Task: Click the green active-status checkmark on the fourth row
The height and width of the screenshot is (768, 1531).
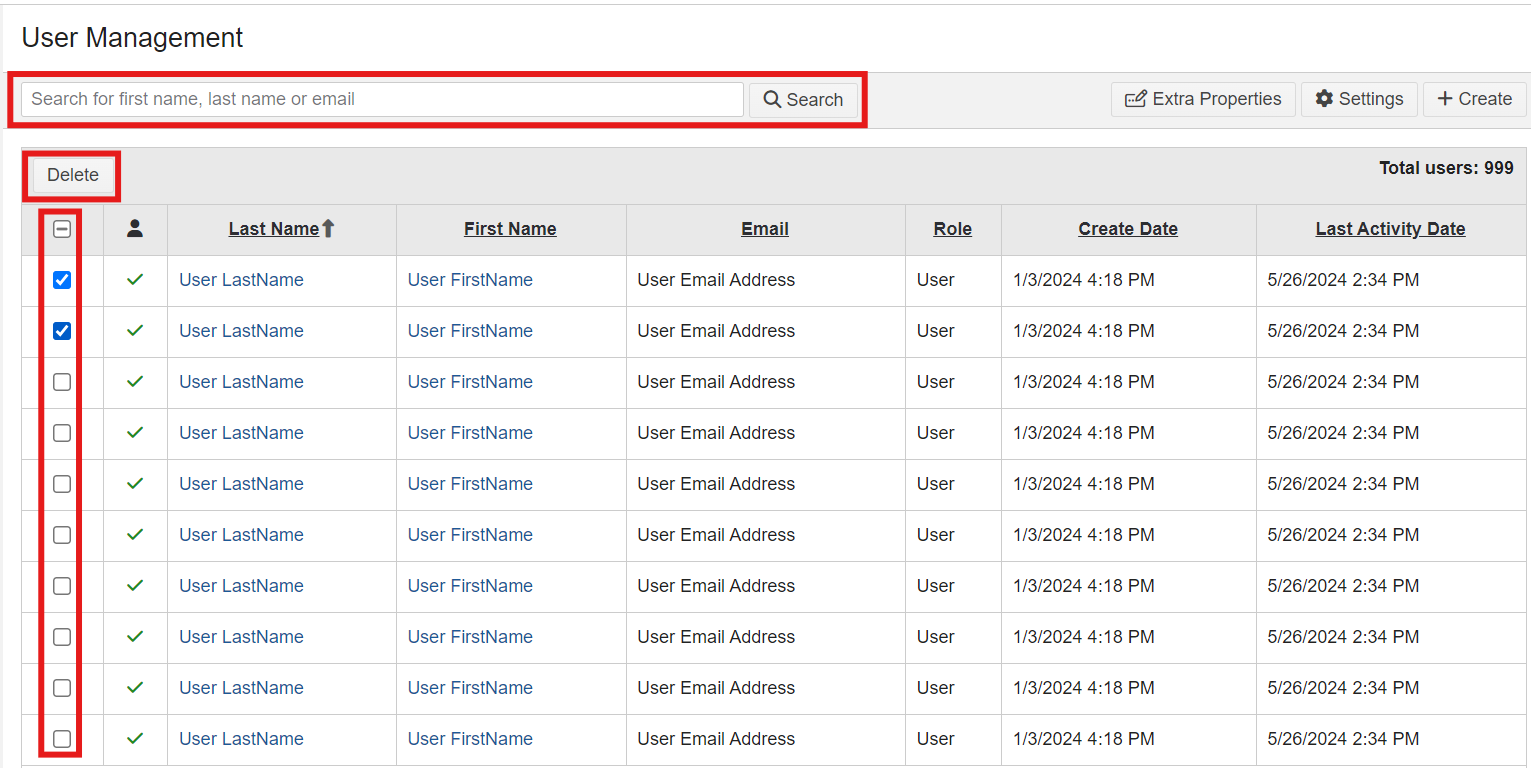Action: coord(135,433)
